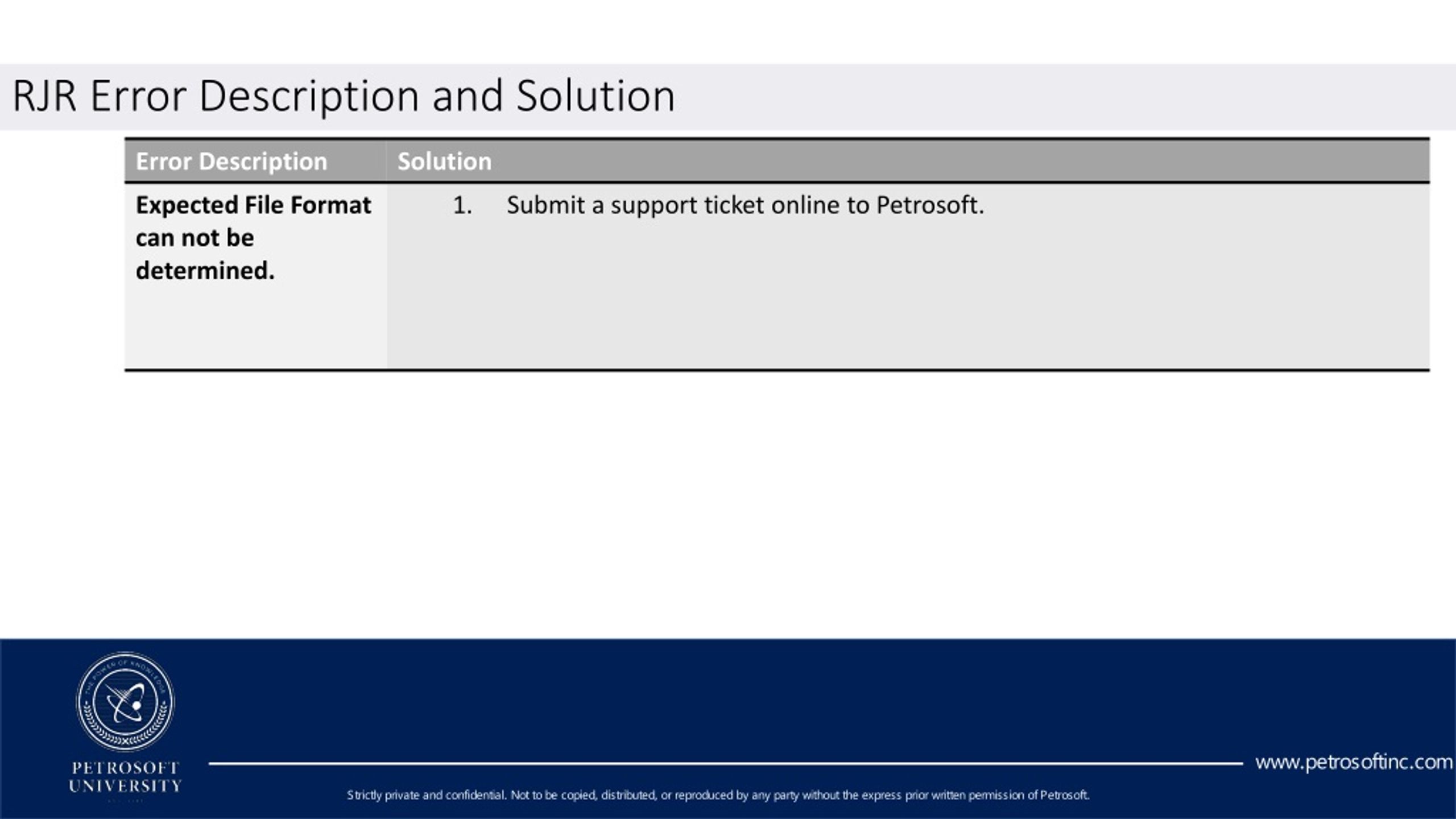Click the list number '1.' in the Solution cell
The width and height of the screenshot is (1456, 819).
coord(462,205)
